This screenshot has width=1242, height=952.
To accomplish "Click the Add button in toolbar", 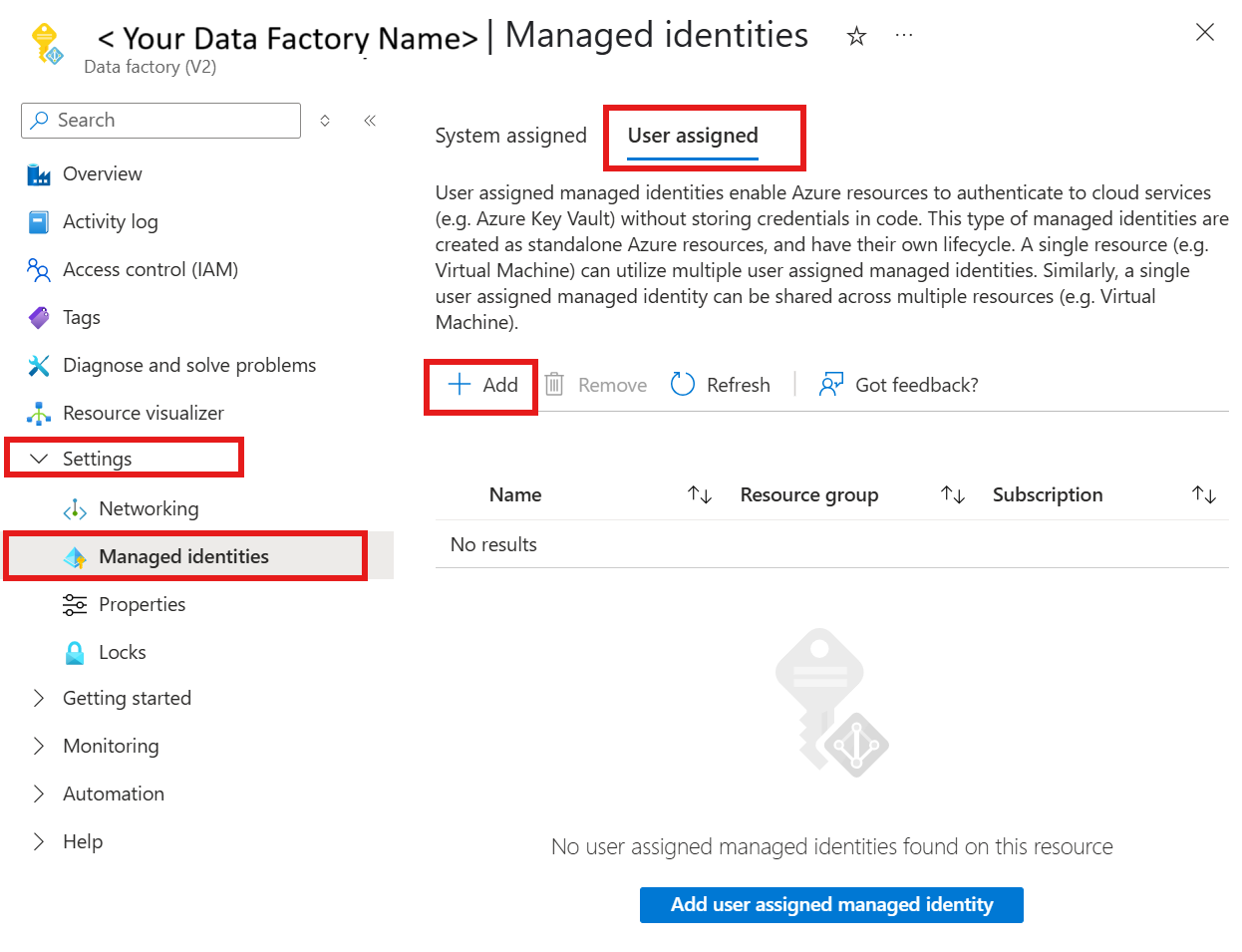I will 482,386.
